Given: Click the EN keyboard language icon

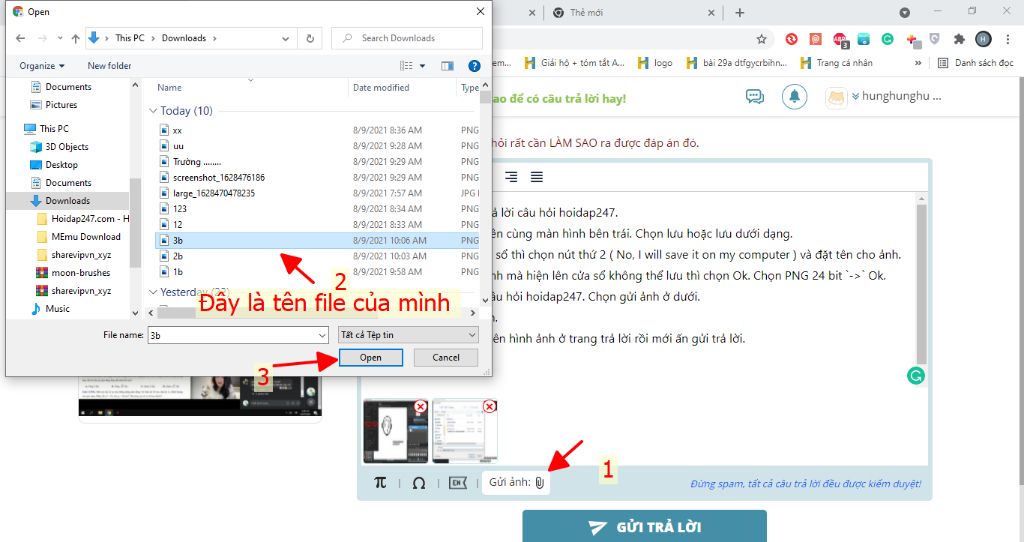Looking at the screenshot, I should 458,483.
